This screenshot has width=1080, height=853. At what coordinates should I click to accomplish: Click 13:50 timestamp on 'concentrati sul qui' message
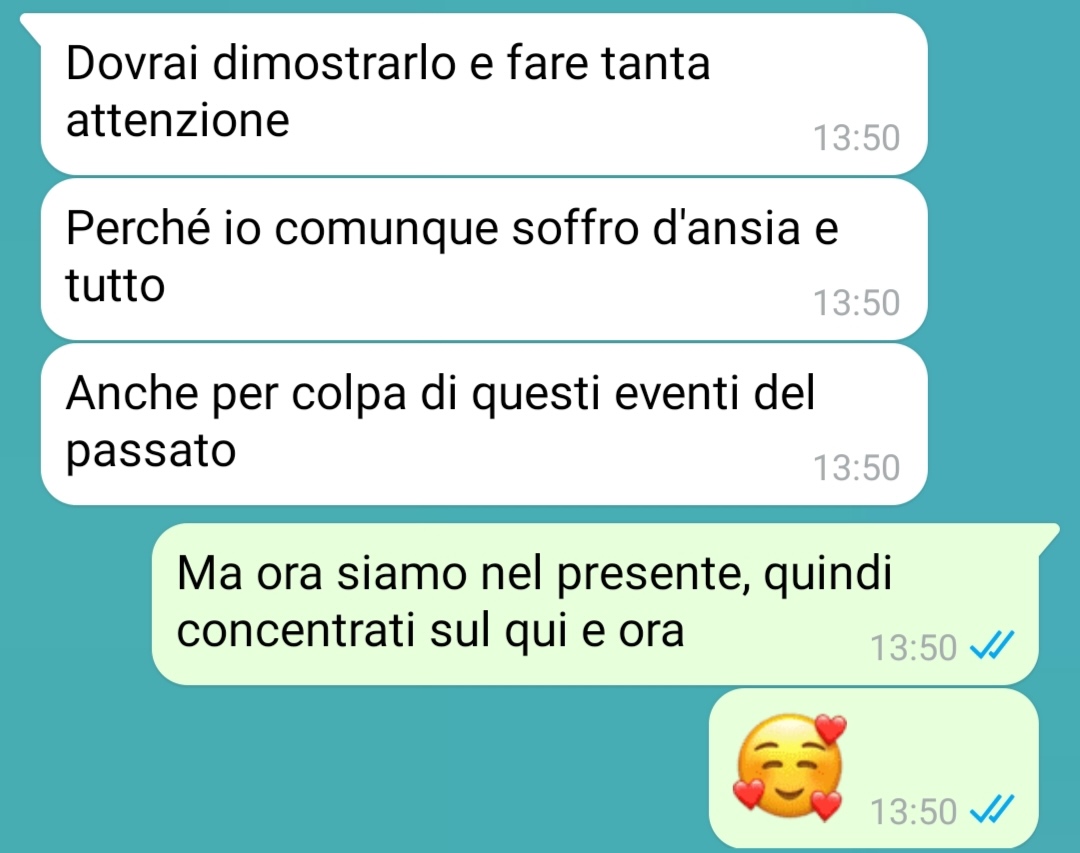[x=913, y=648]
